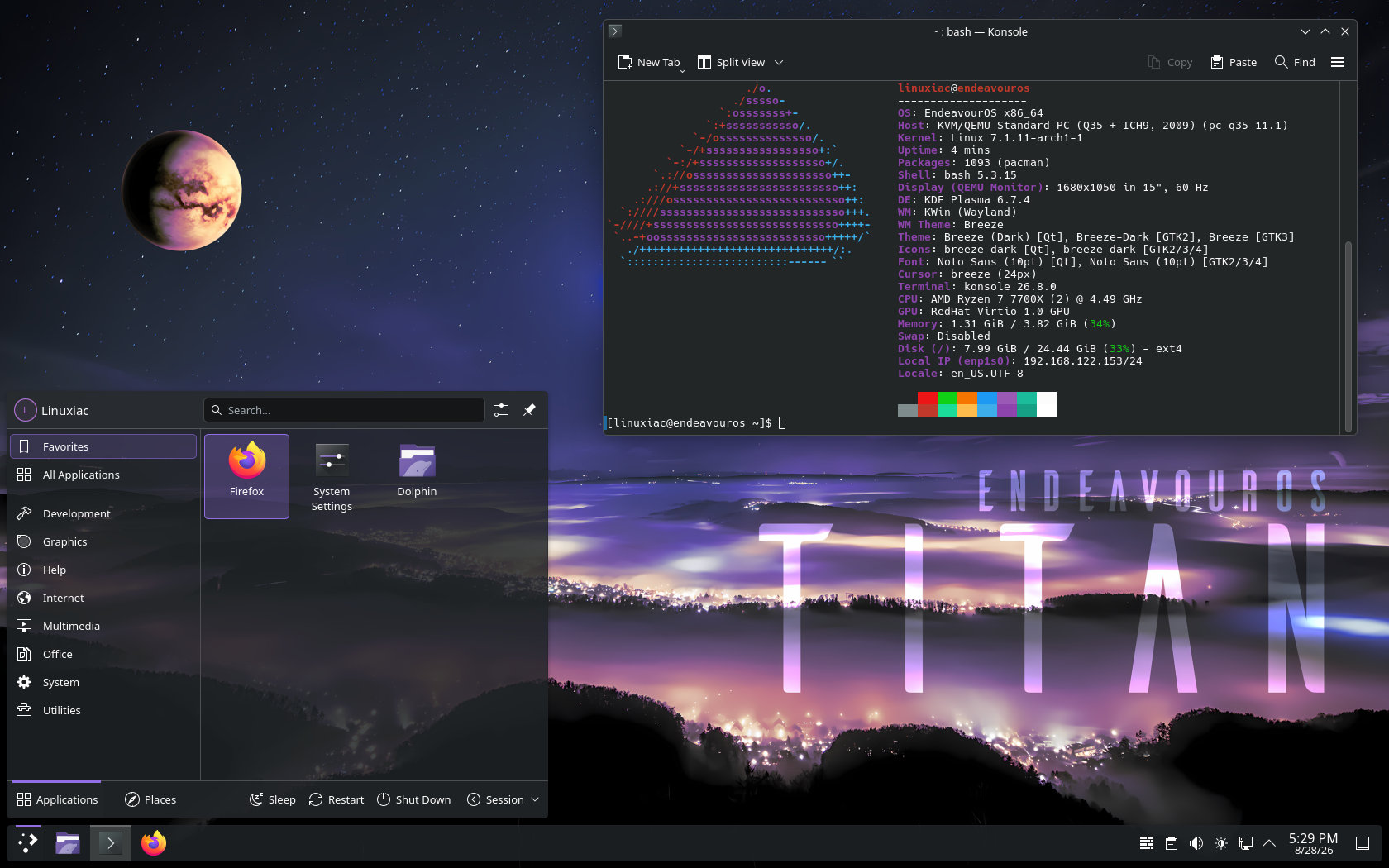
Task: Click the Restart button
Action: coord(337,799)
